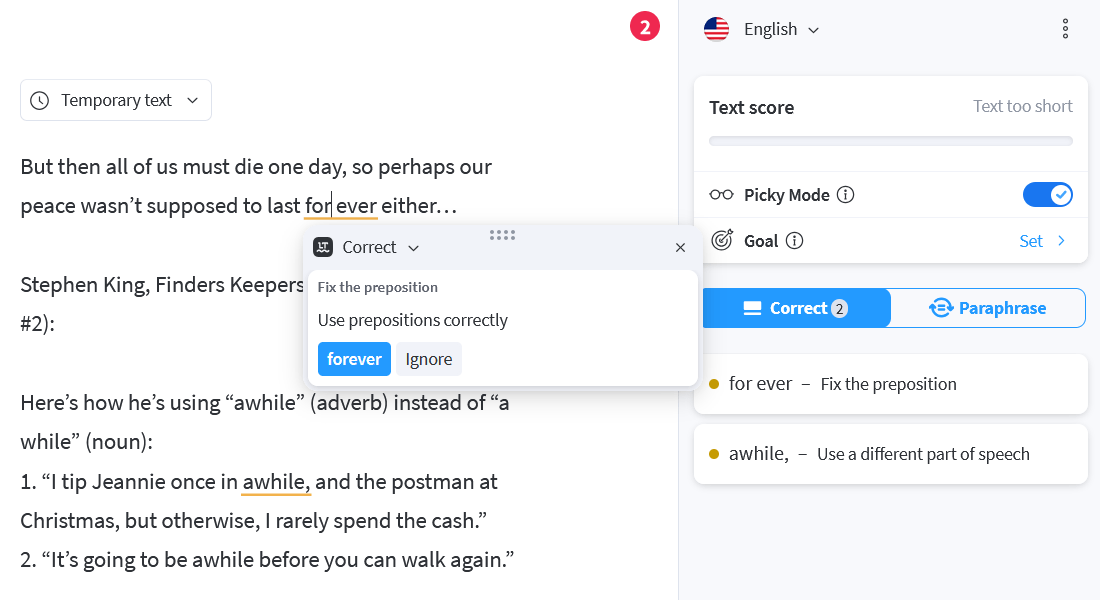1100x600 pixels.
Task: Click the Goal target icon
Action: [x=722, y=240]
